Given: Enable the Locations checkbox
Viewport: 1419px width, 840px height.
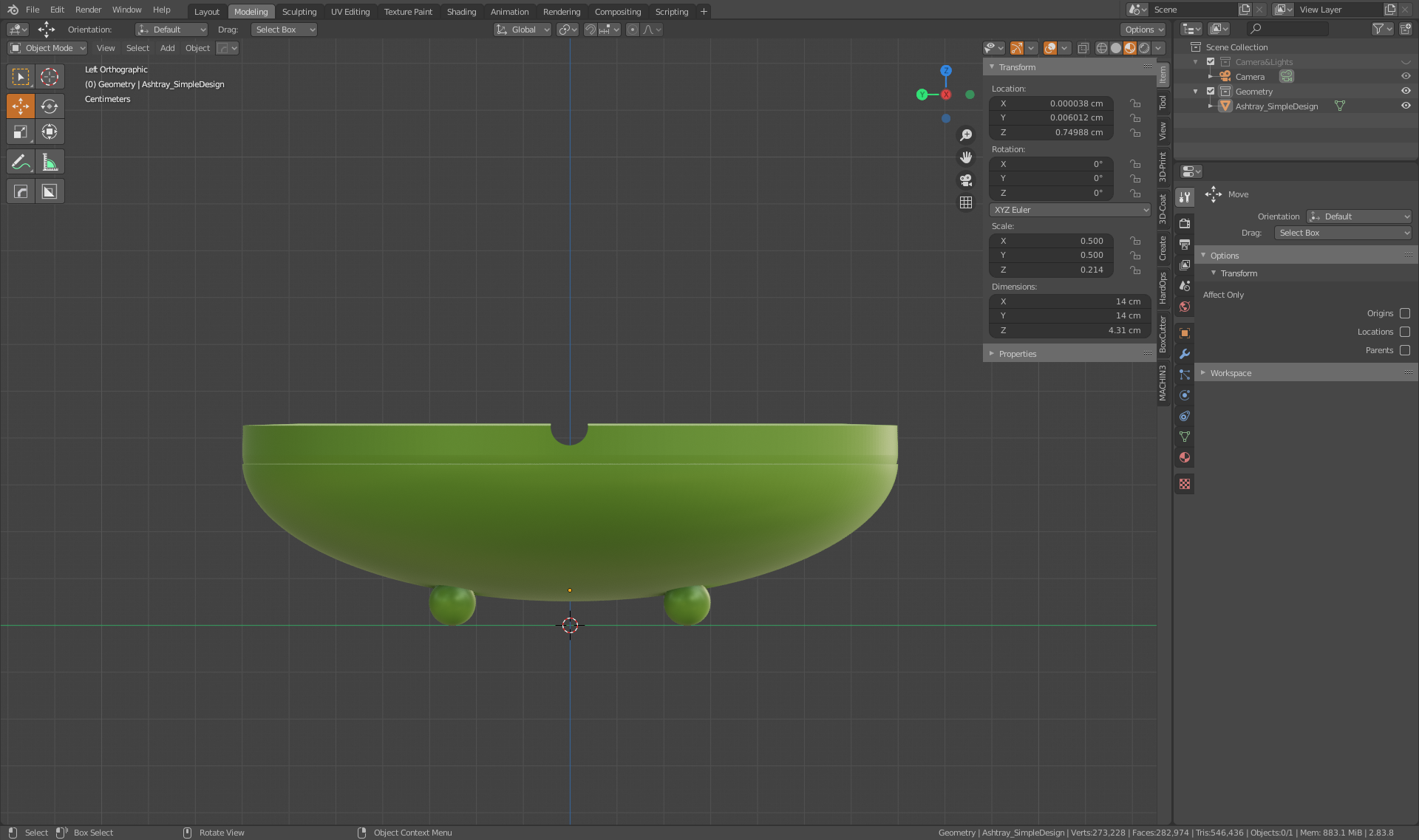Looking at the screenshot, I should click(x=1405, y=332).
